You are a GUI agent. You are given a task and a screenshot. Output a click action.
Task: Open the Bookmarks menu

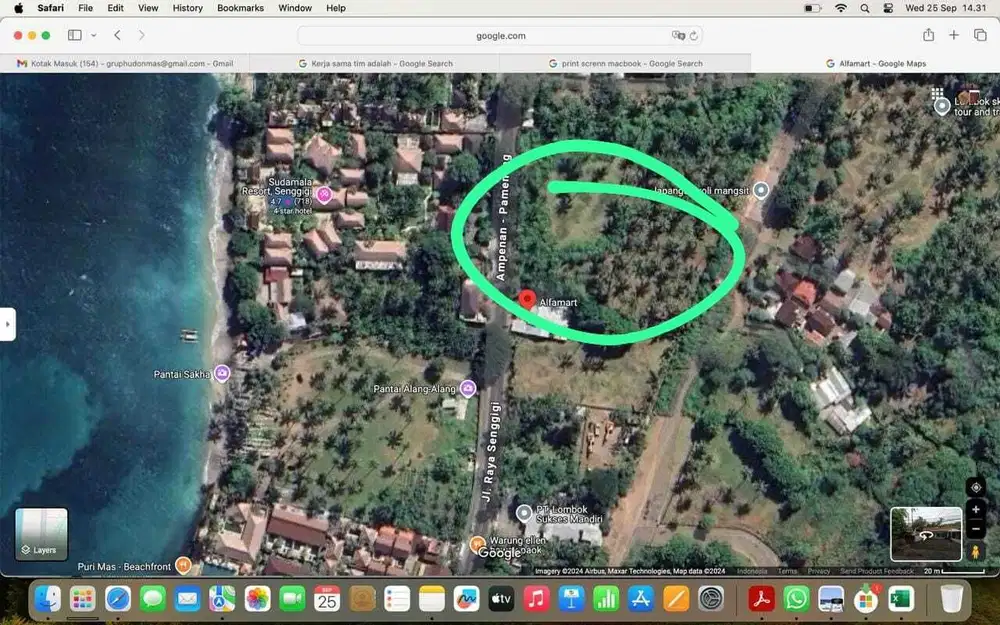point(240,8)
